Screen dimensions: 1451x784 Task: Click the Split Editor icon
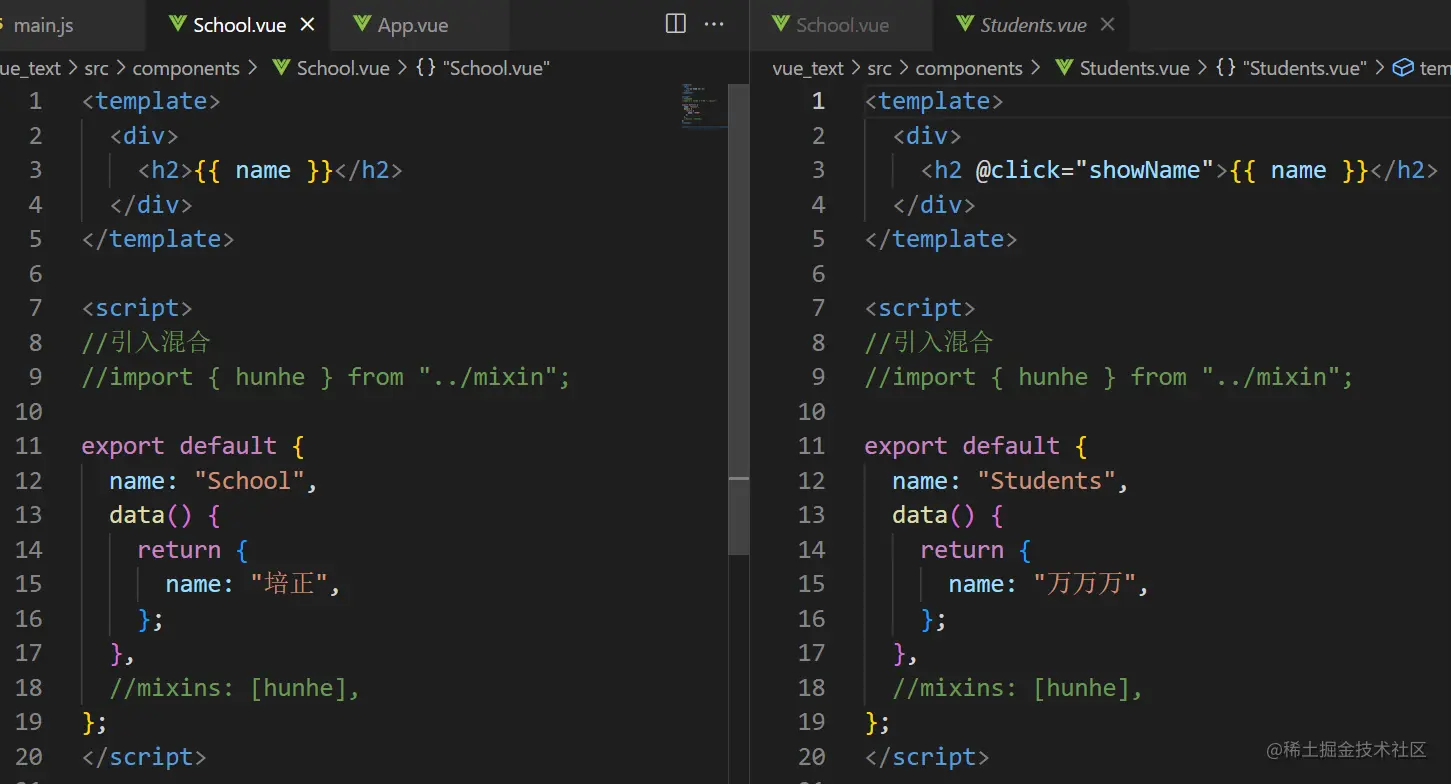click(676, 24)
